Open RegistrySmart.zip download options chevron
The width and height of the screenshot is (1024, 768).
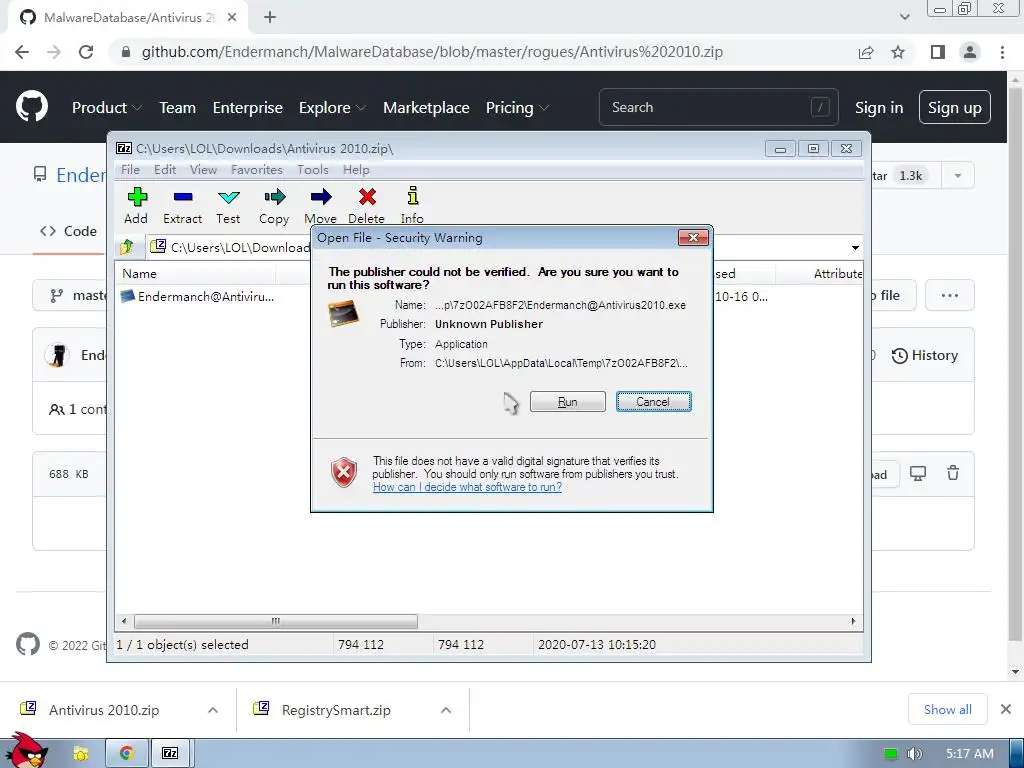(446, 710)
